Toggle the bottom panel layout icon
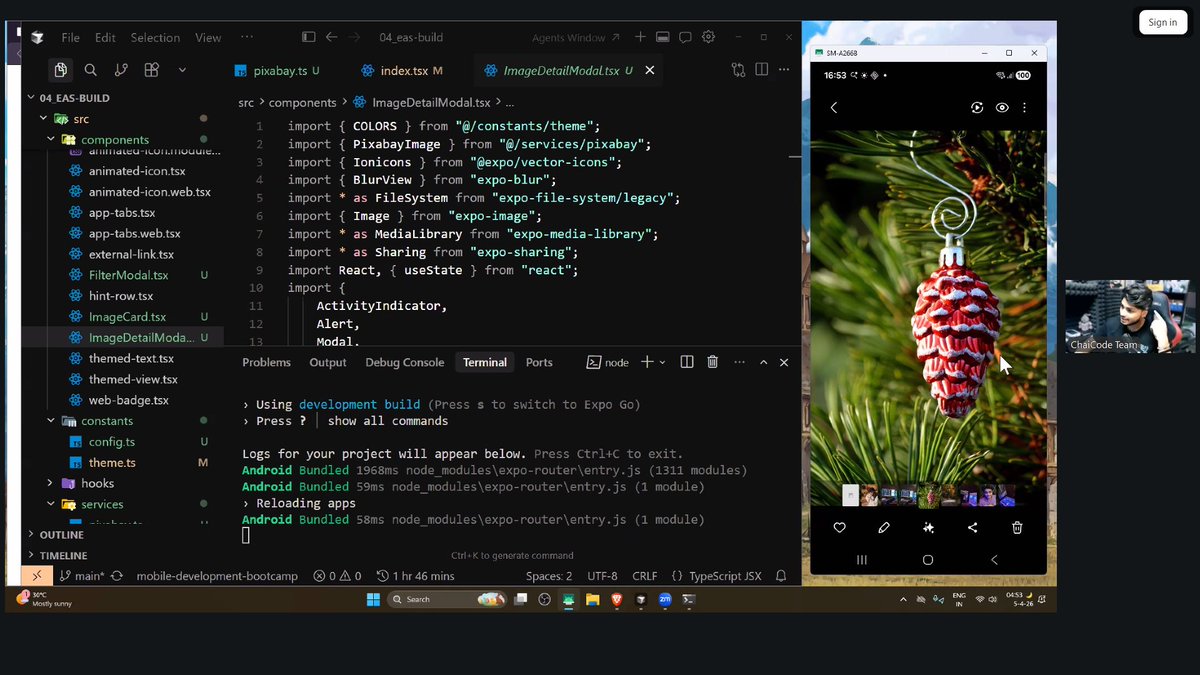1200x675 pixels. click(662, 37)
